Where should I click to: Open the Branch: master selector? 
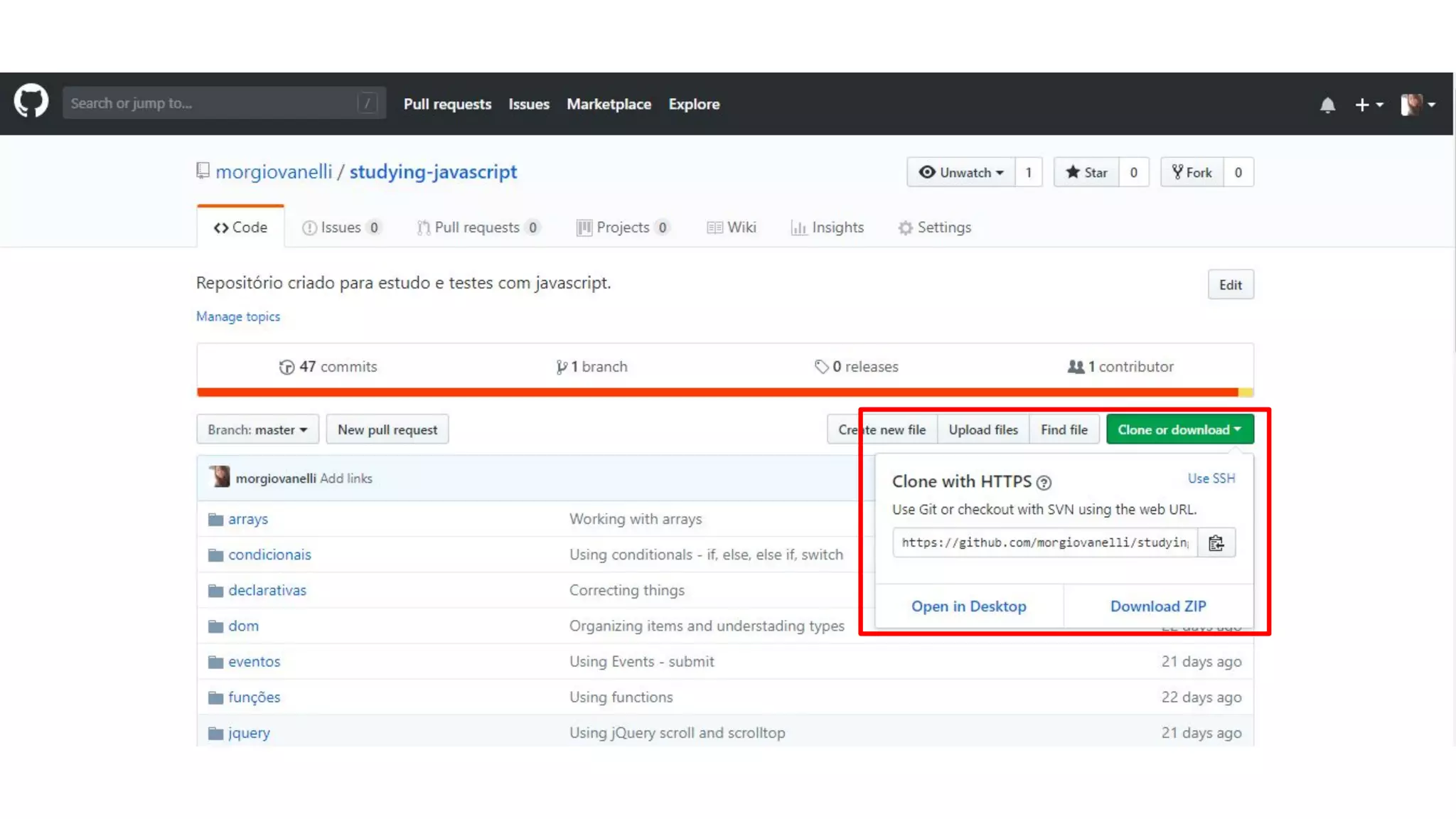257,429
